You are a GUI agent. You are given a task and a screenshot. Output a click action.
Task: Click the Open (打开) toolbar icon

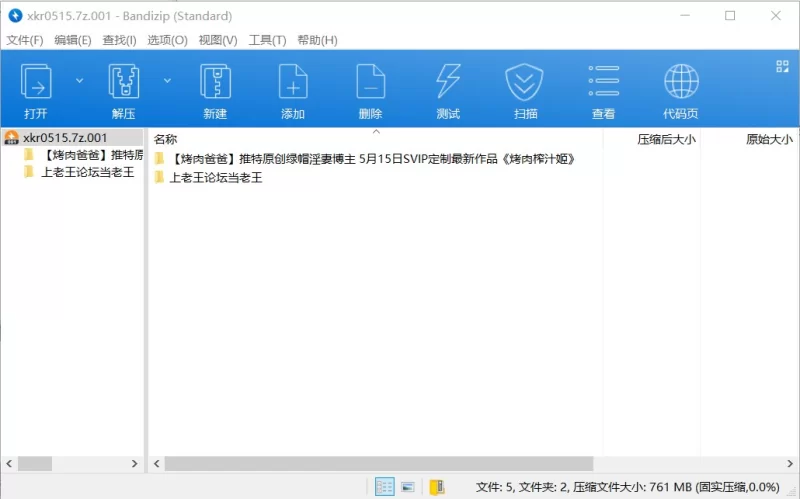coord(36,81)
